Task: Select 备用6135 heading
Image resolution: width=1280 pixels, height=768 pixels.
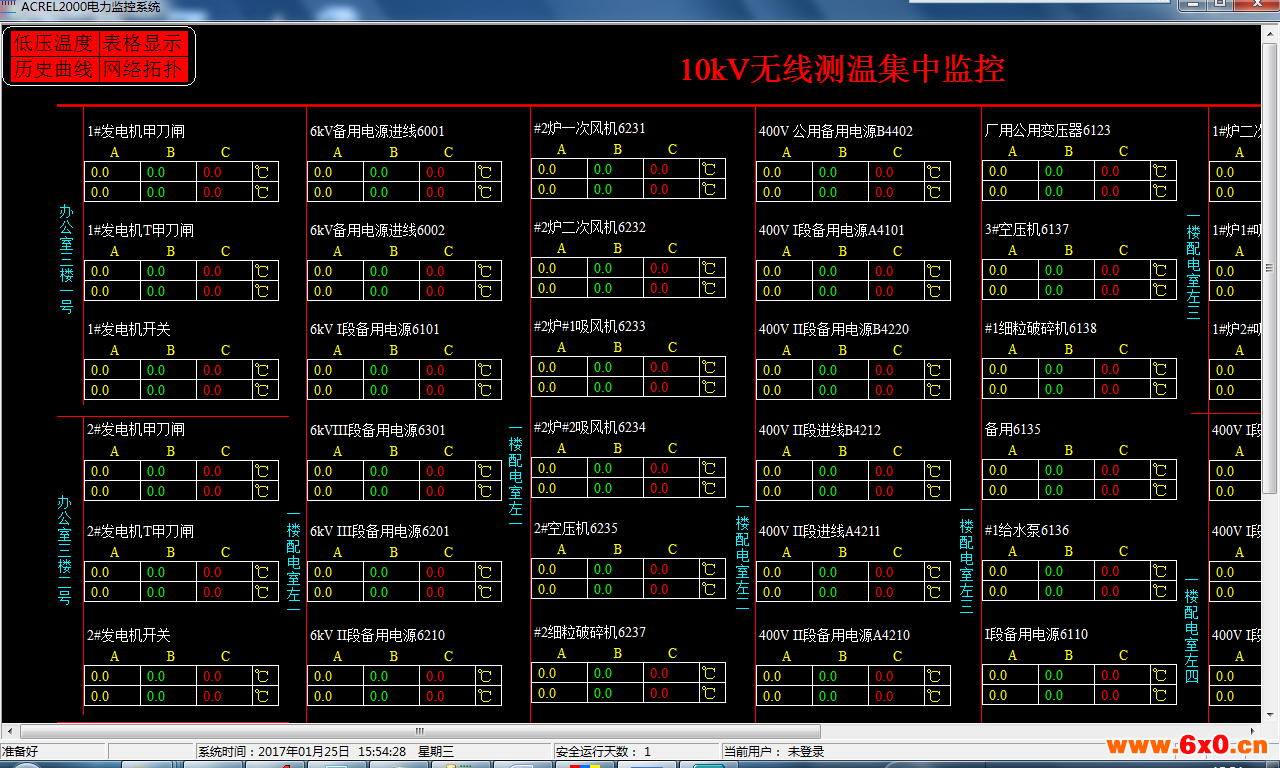Action: click(x=1012, y=429)
